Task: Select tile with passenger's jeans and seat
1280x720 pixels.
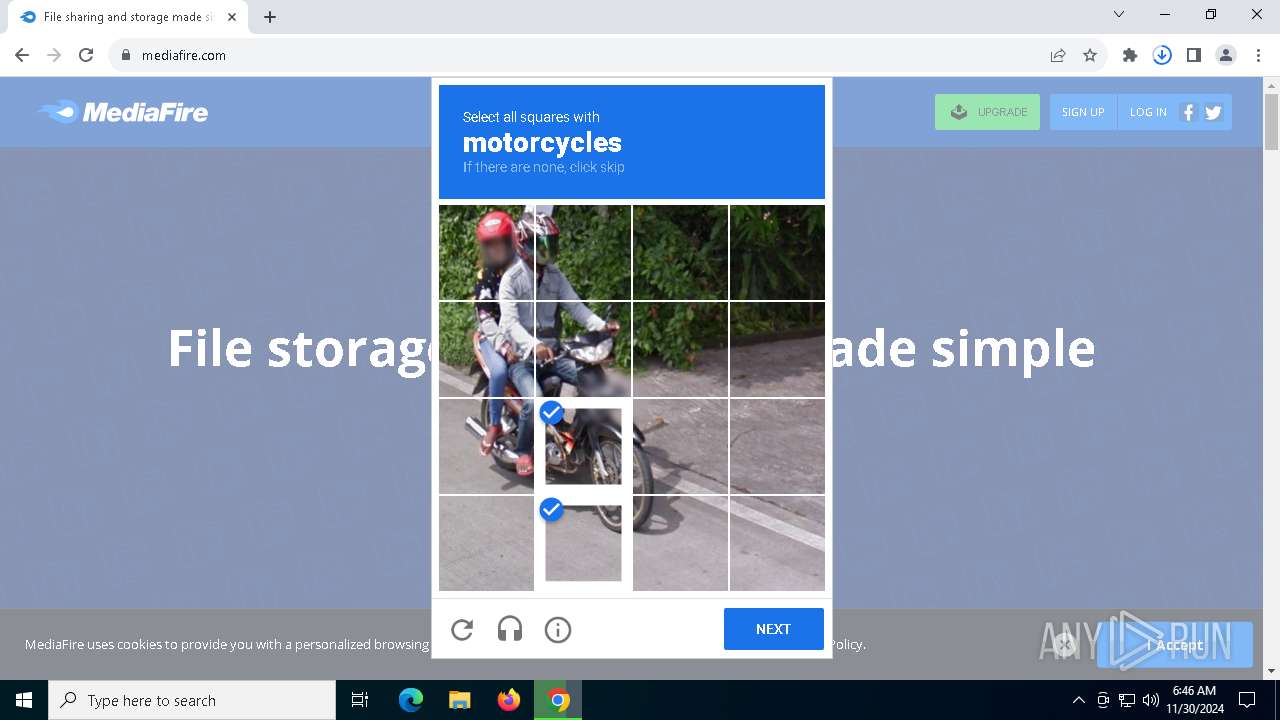Action: pyautogui.click(x=486, y=349)
